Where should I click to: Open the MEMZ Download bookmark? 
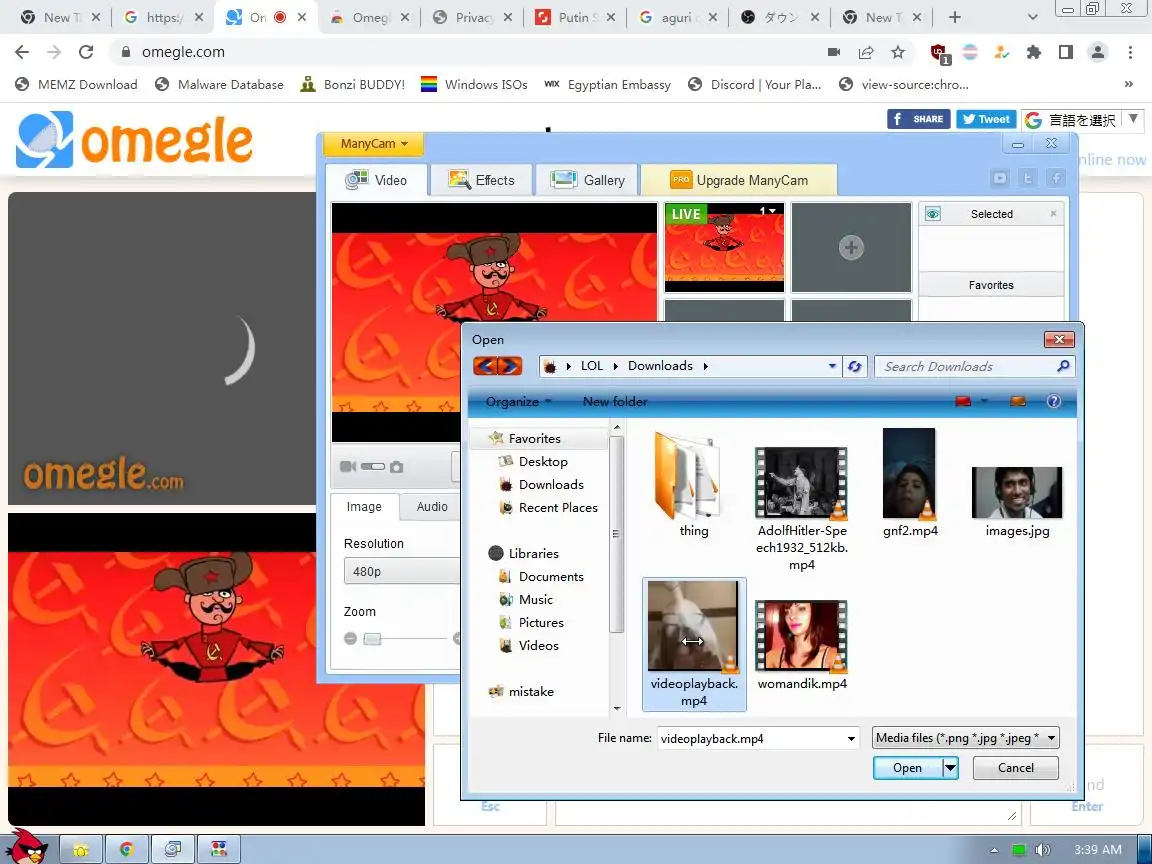[x=76, y=84]
